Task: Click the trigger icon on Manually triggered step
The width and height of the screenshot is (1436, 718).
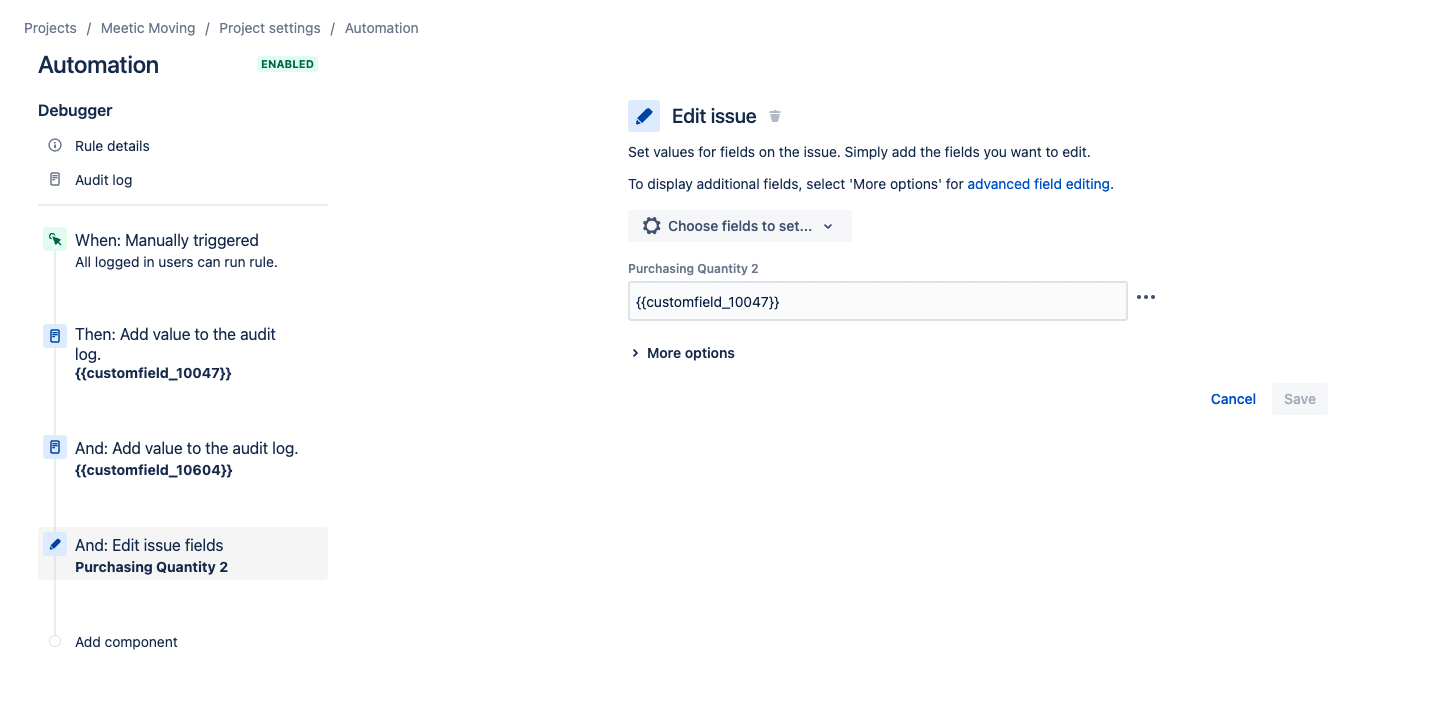Action: [x=55, y=239]
